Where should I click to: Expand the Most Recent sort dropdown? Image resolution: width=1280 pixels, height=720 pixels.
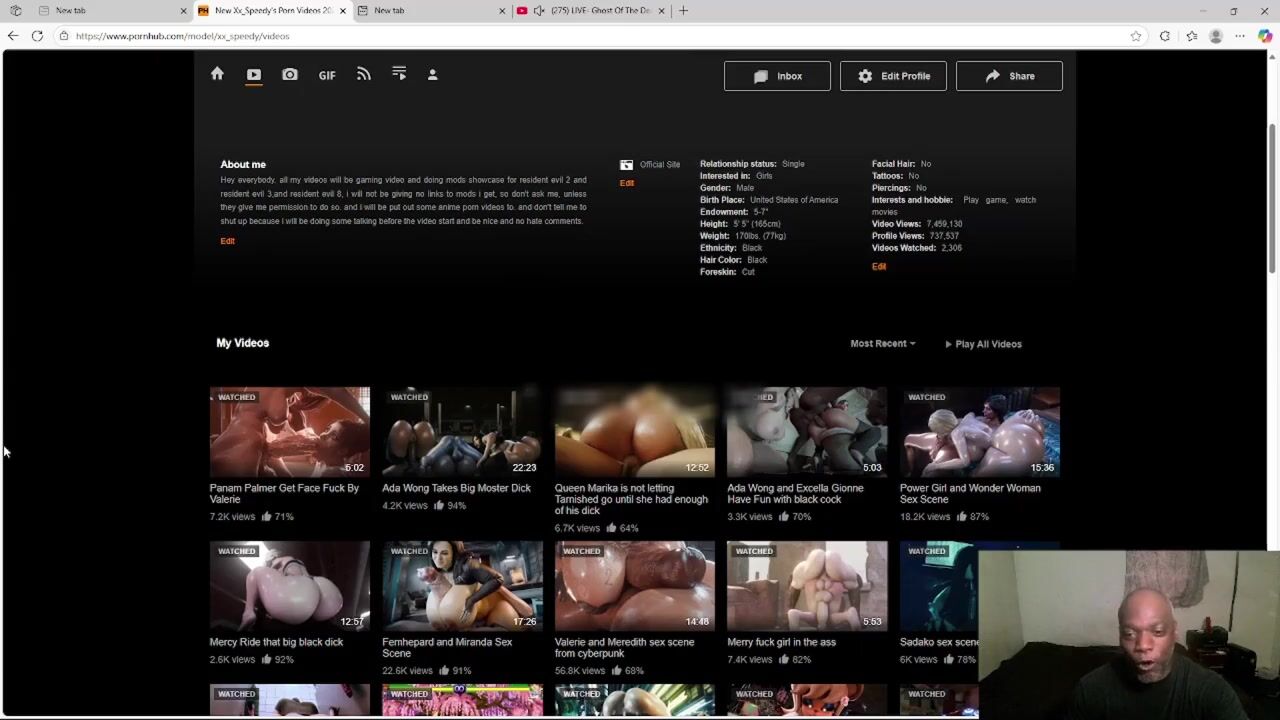882,344
